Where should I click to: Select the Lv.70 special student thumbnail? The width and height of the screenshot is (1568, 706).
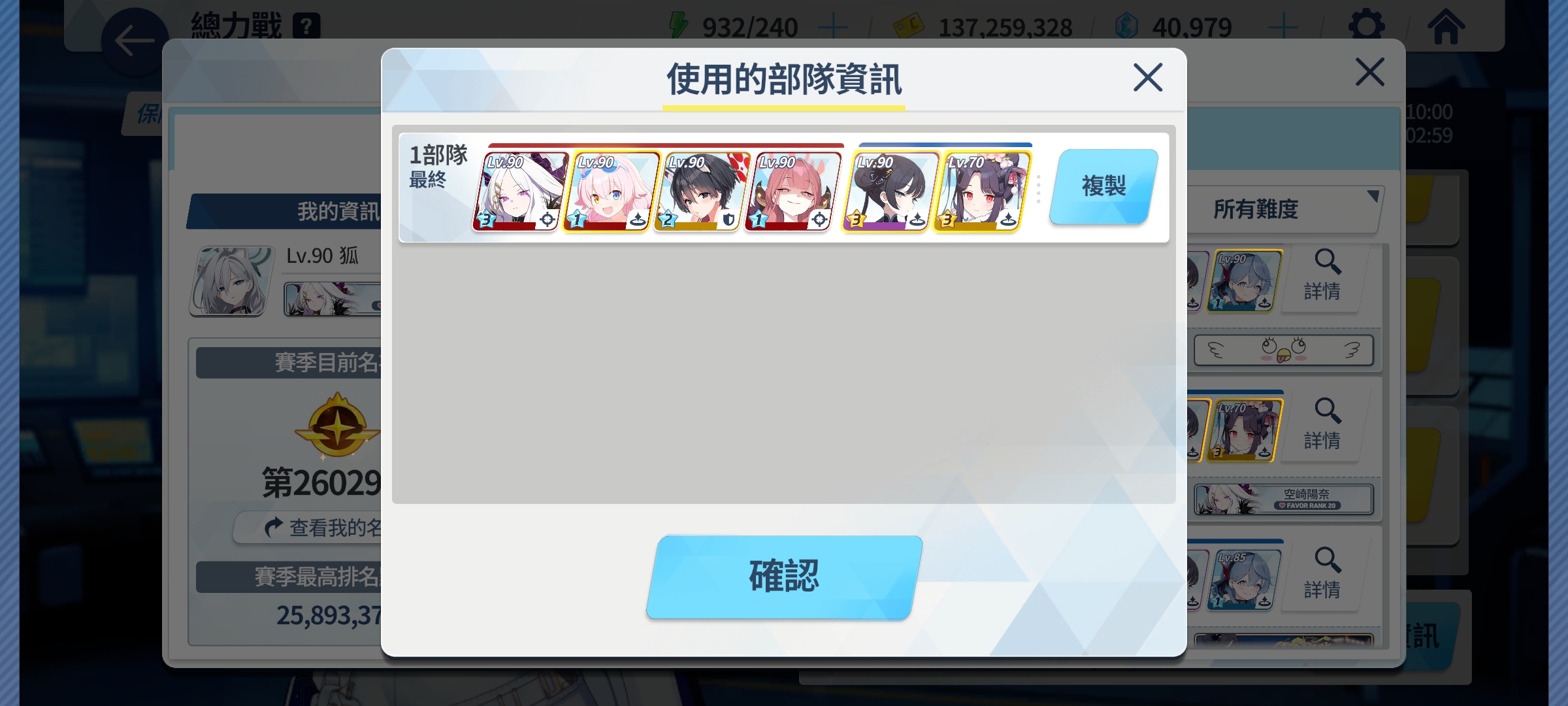983,191
